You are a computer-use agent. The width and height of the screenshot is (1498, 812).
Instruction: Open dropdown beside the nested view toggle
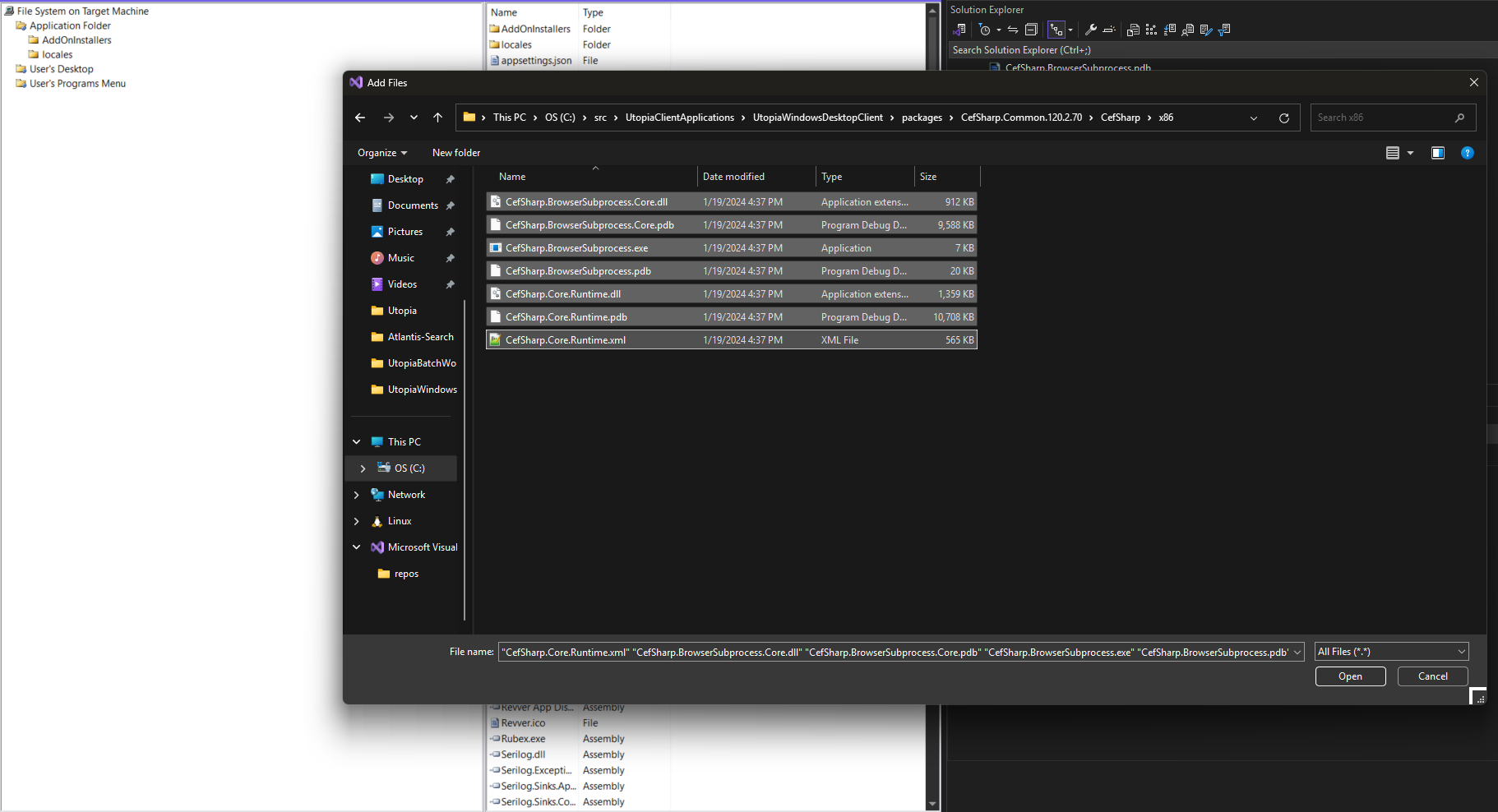[1070, 30]
